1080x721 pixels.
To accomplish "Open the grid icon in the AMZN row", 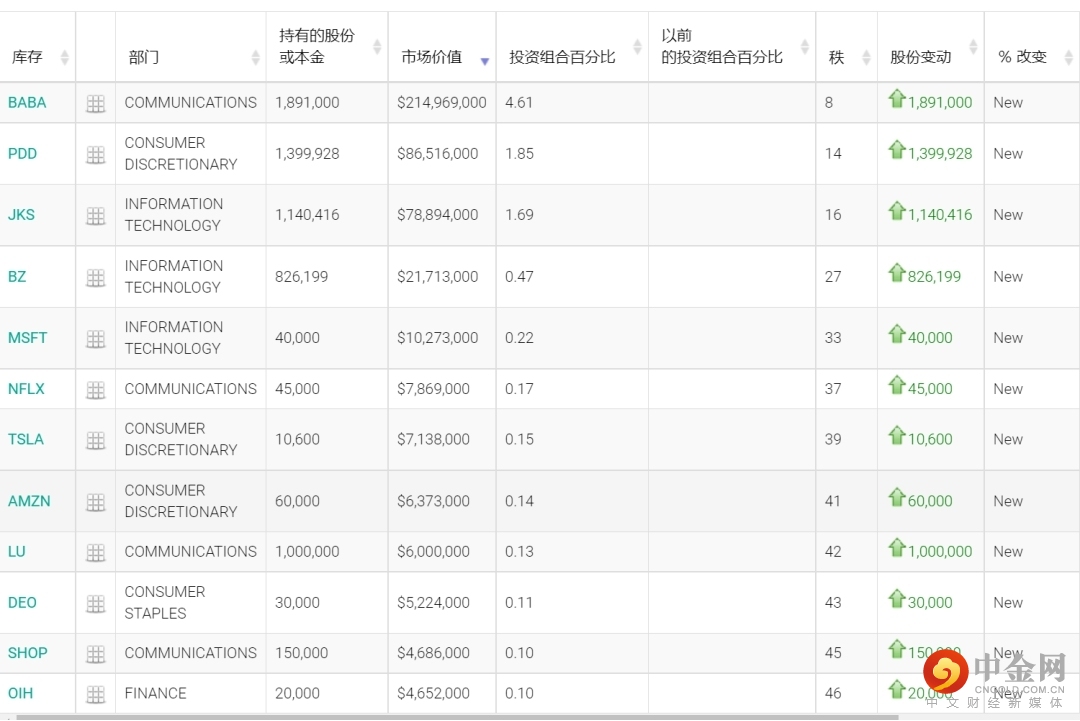I will coord(96,502).
